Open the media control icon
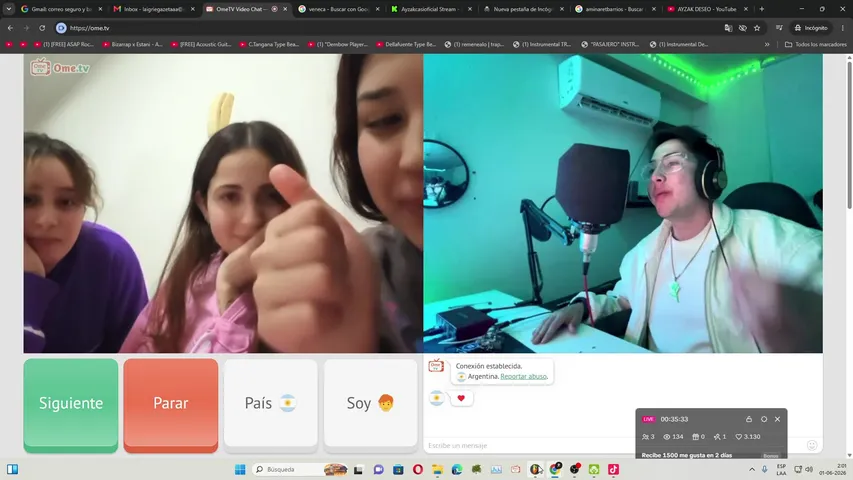The height and width of the screenshot is (480, 853). point(779,28)
